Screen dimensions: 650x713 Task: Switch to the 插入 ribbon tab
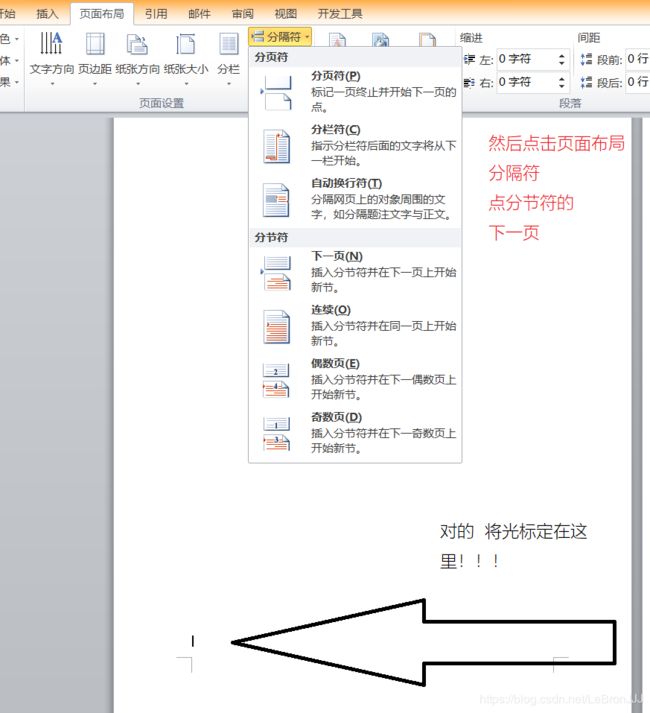click(47, 14)
